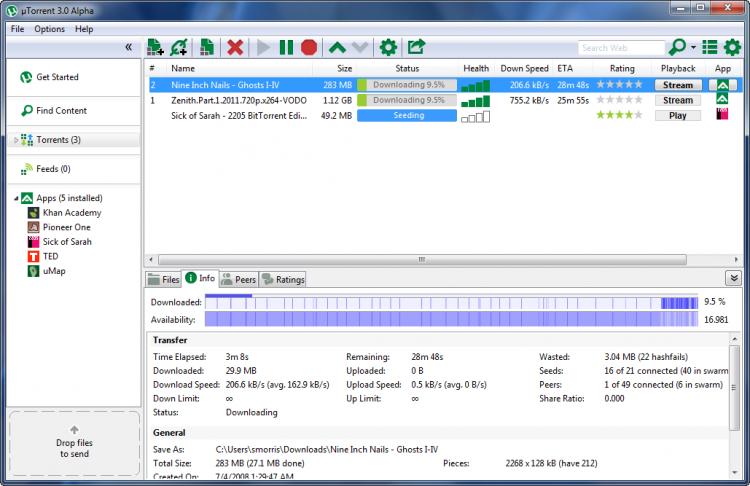750x486 pixels.
Task: Open Preferences via the toolbar gear icon
Action: click(388, 47)
